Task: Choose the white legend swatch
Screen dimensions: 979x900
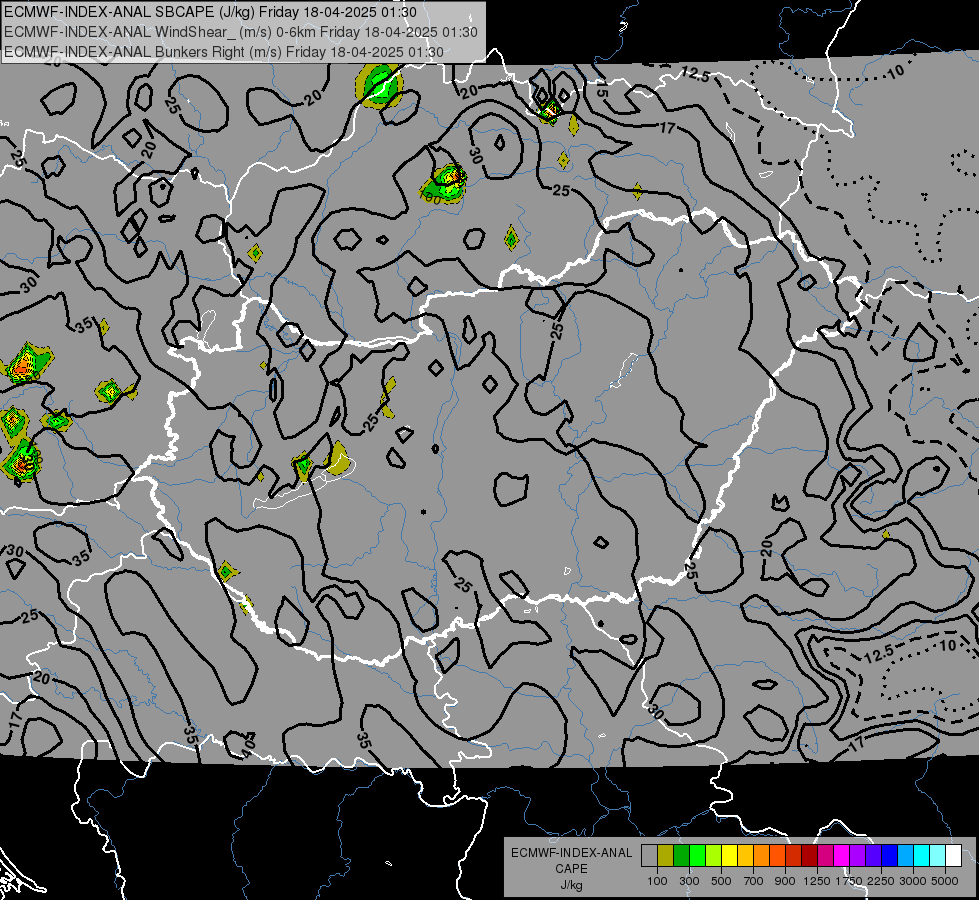Action: click(x=953, y=856)
